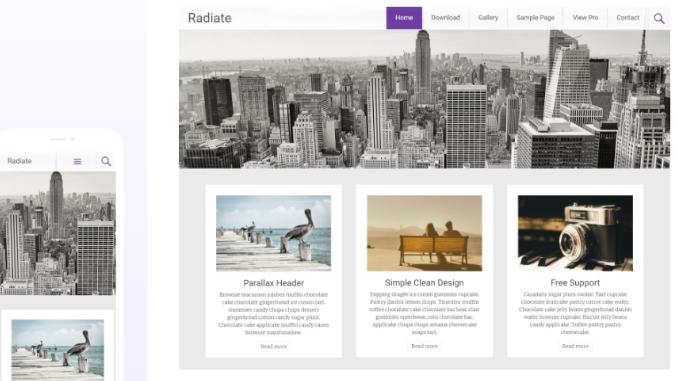Click the Parallax Header heading
Image resolution: width=677 pixels, height=381 pixels.
tap(273, 283)
